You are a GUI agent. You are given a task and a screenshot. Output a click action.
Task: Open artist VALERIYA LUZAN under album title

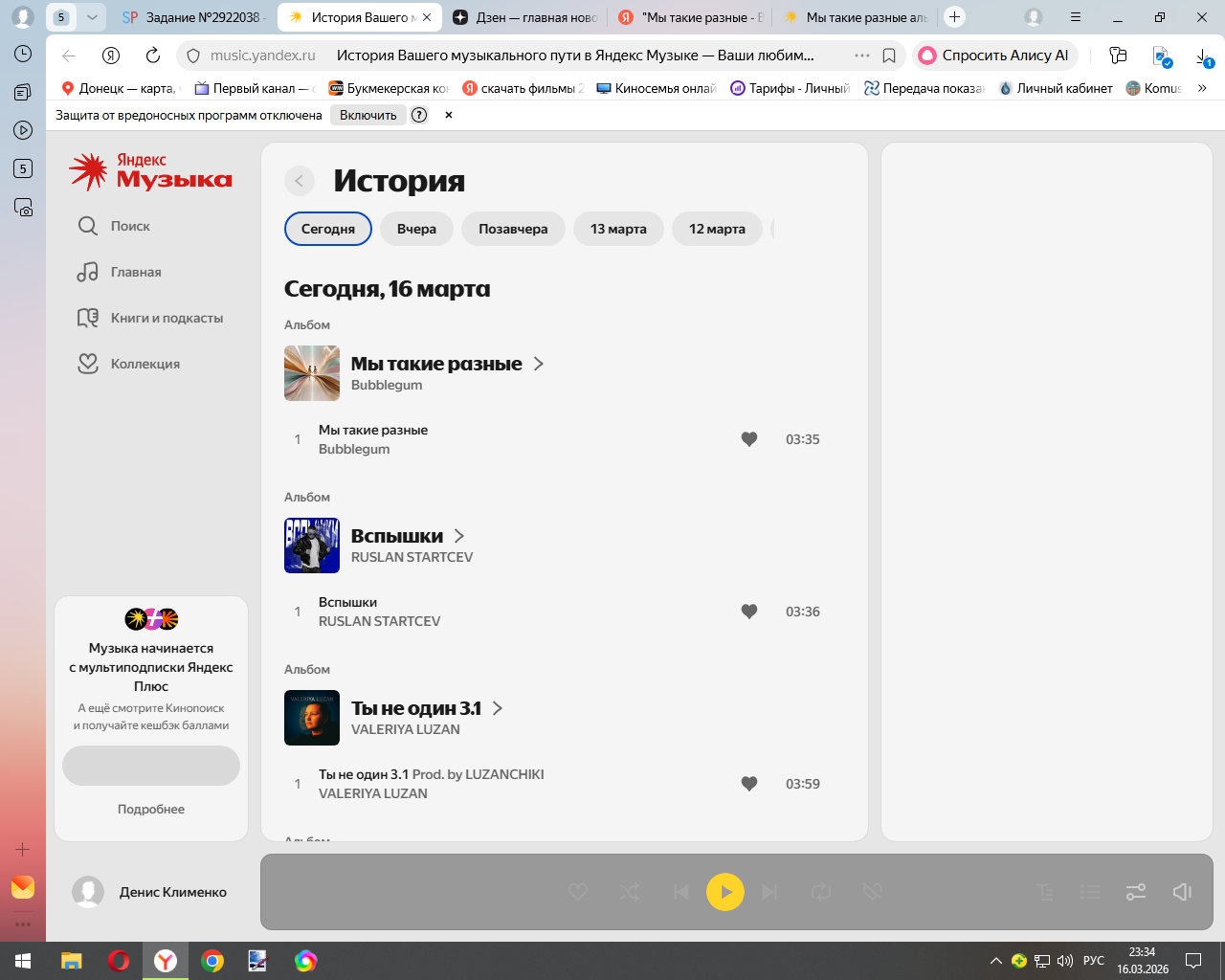406,729
